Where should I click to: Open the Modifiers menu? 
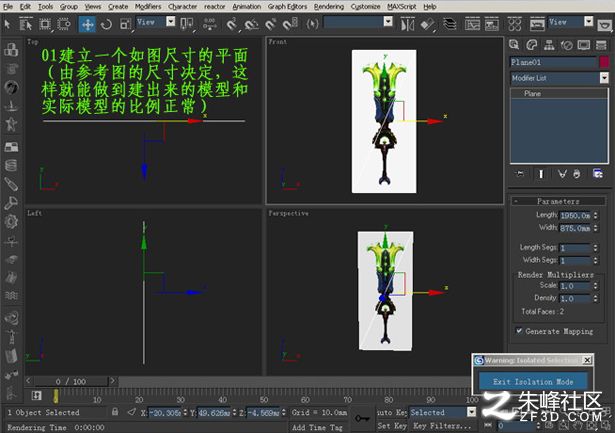click(148, 7)
